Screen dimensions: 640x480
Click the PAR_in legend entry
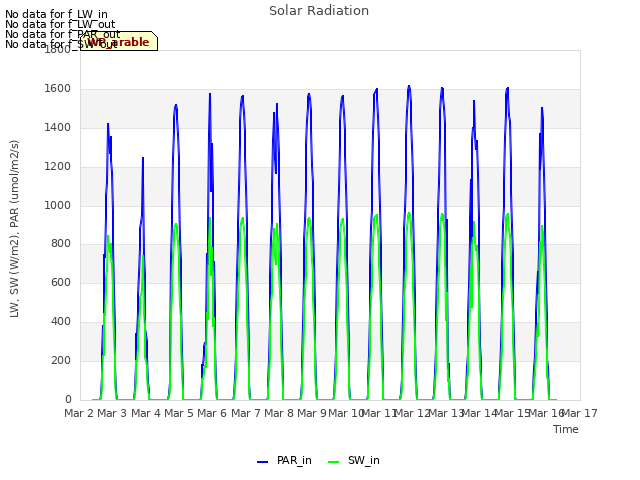(x=284, y=460)
